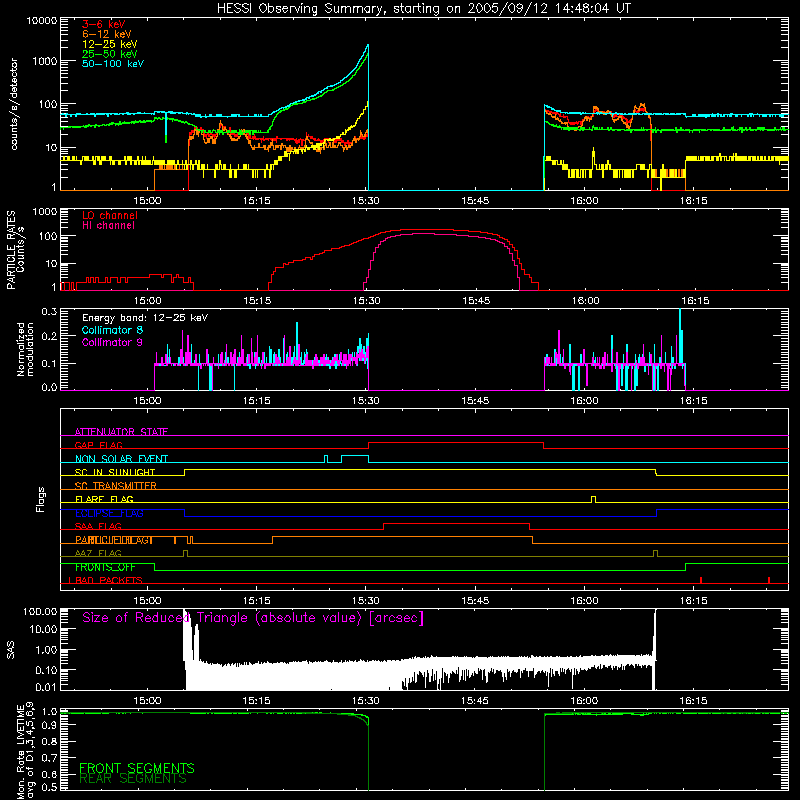
Task: Click the 'Energy band: 12-25 keV' label
Action: [x=145, y=318]
